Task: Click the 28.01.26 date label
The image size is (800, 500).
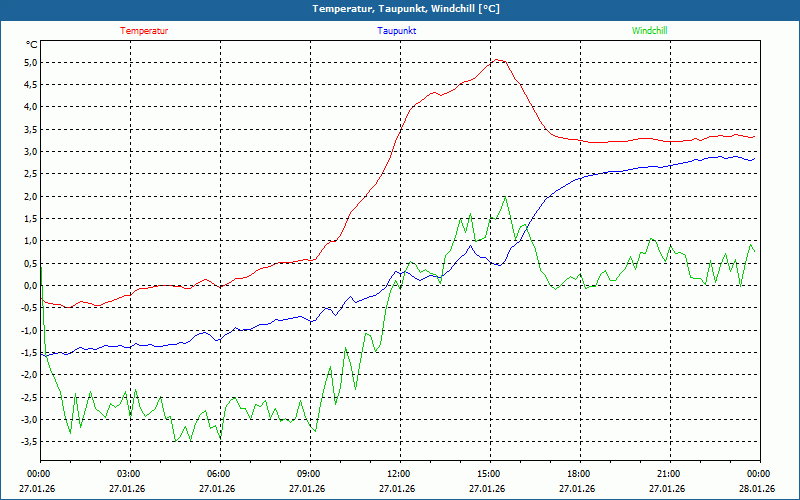Action: tap(758, 489)
